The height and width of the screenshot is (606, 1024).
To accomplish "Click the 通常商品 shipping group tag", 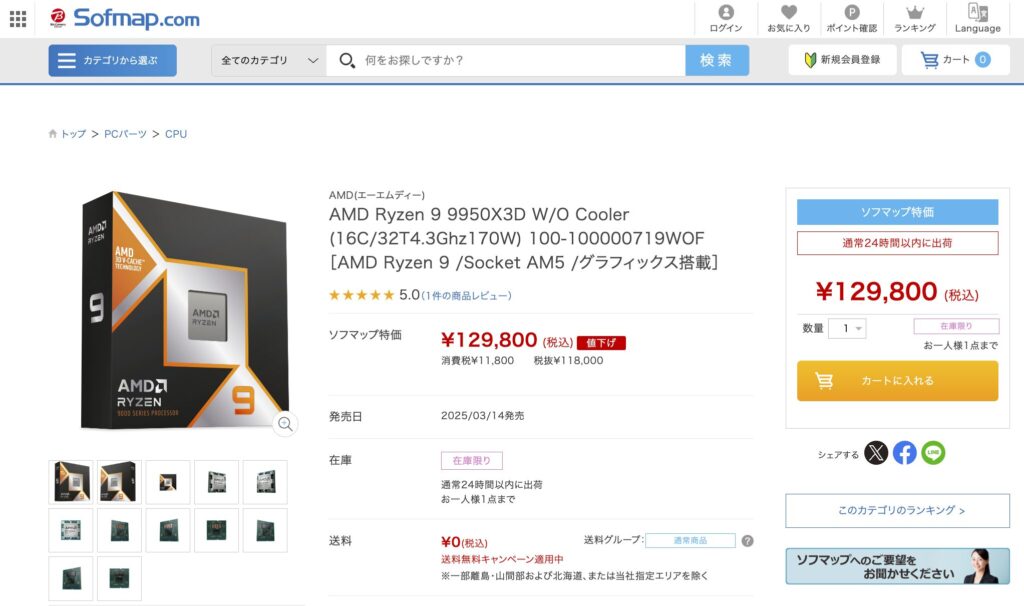I will point(690,541).
